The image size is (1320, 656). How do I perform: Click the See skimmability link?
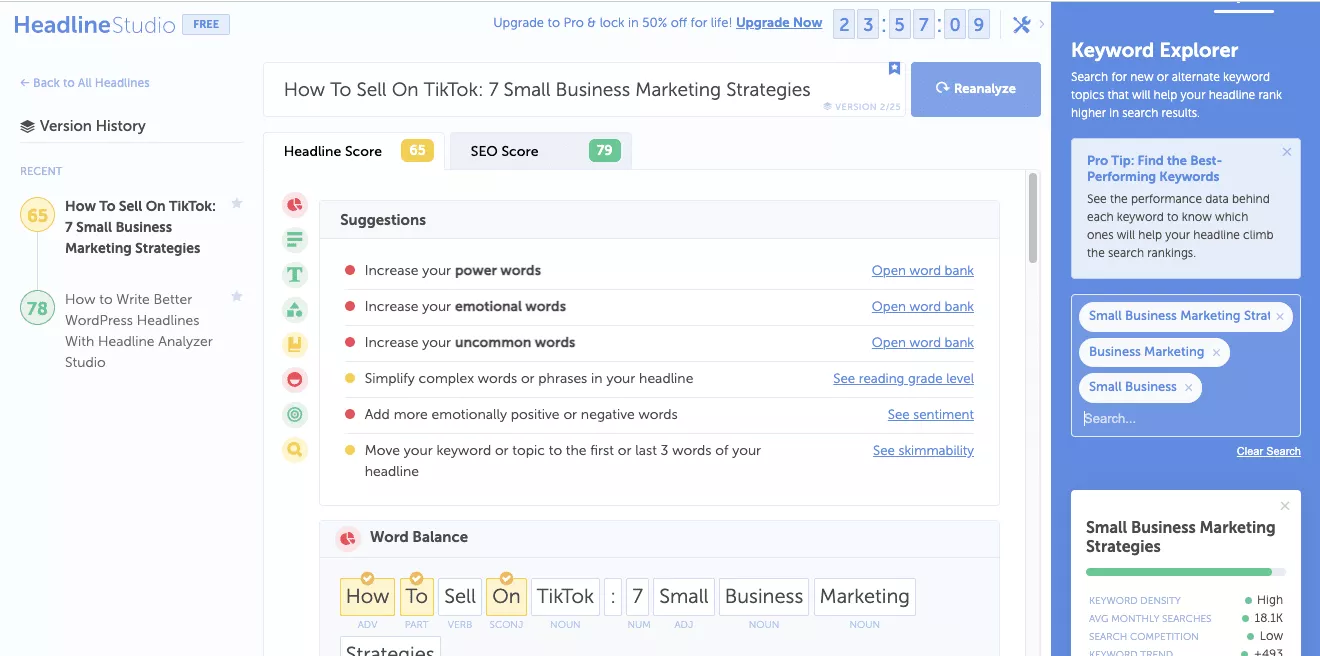tap(924, 451)
